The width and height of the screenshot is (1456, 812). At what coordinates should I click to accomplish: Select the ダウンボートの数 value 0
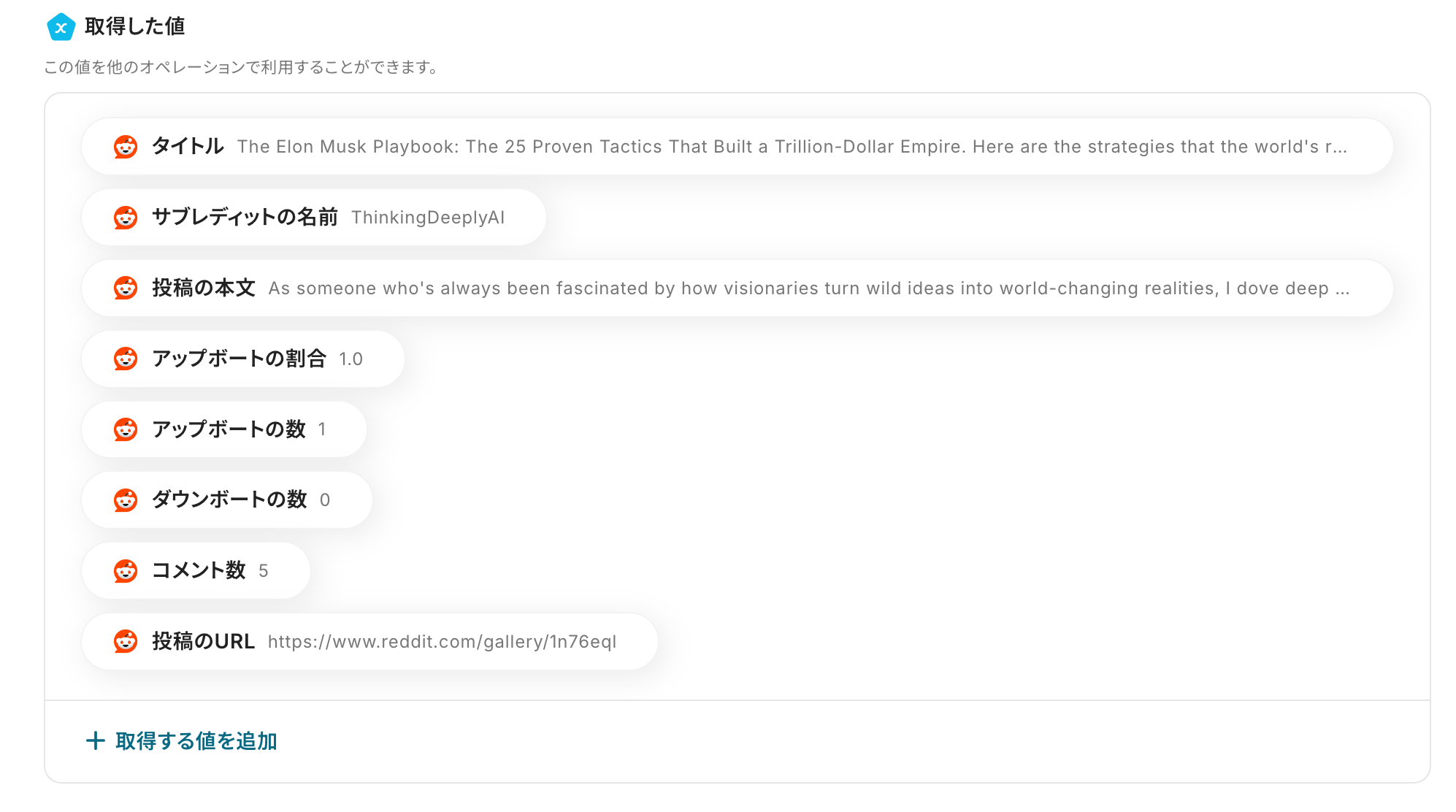tap(325, 500)
